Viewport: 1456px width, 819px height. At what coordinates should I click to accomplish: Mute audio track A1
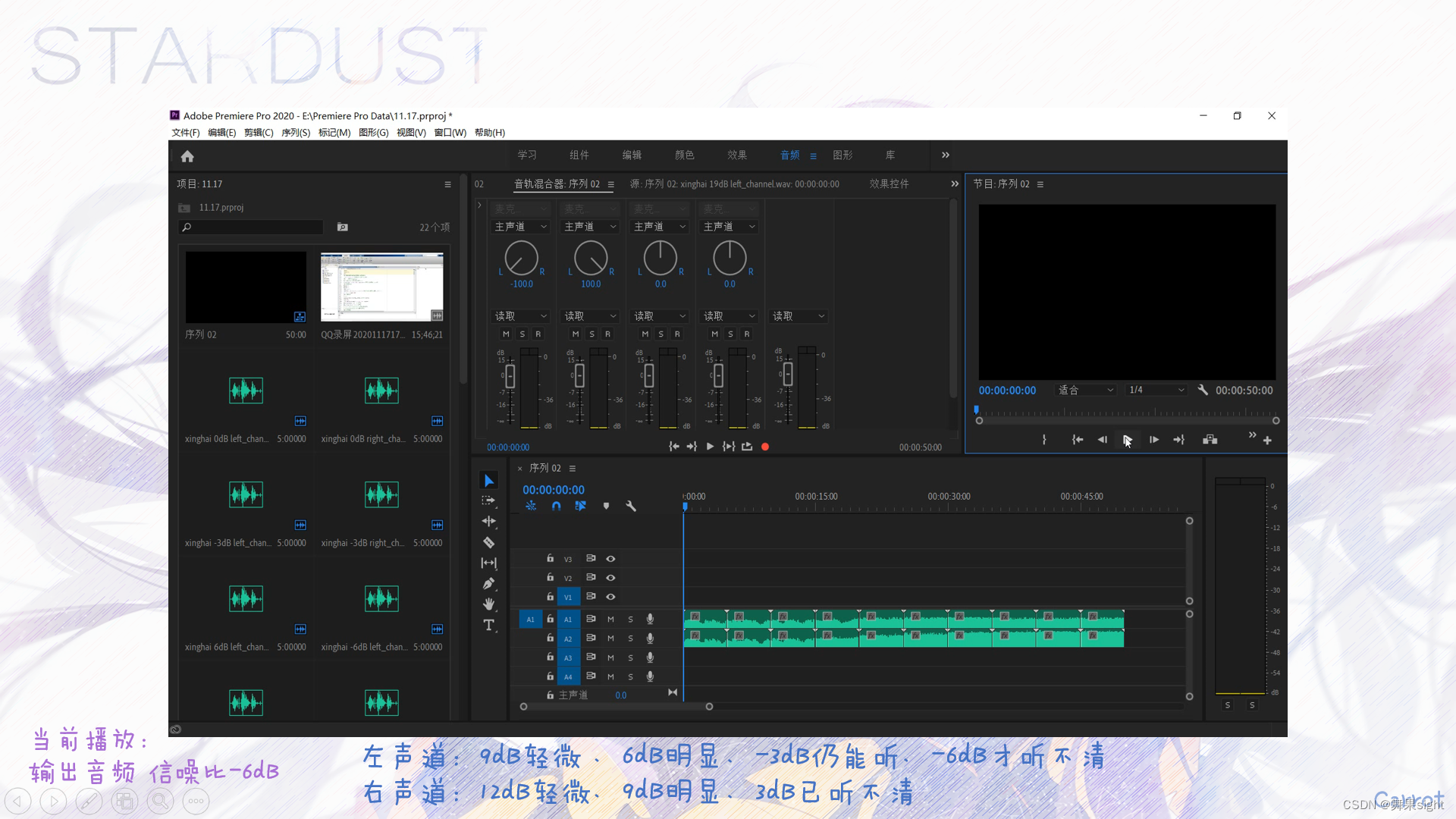pyautogui.click(x=610, y=620)
